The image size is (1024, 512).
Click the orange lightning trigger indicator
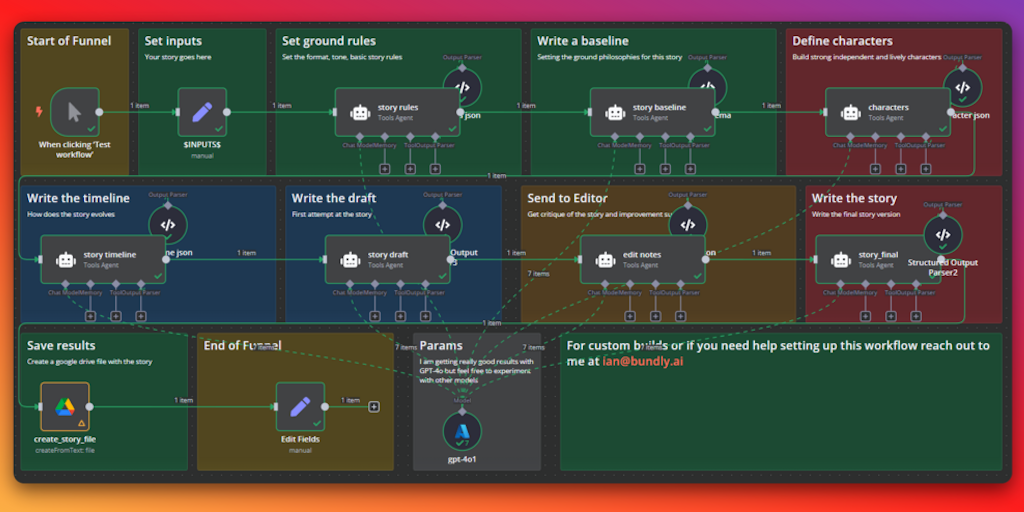39,112
